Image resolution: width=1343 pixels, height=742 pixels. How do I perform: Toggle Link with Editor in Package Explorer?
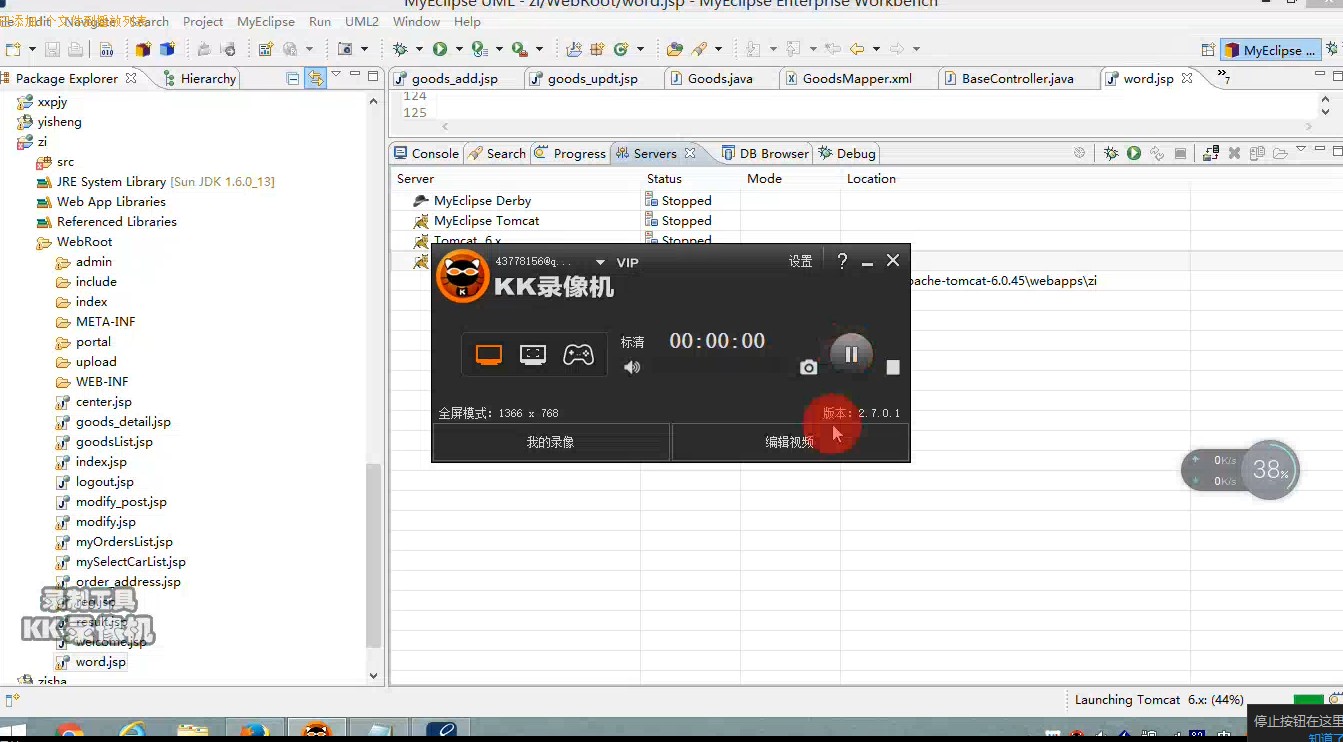tap(315, 78)
